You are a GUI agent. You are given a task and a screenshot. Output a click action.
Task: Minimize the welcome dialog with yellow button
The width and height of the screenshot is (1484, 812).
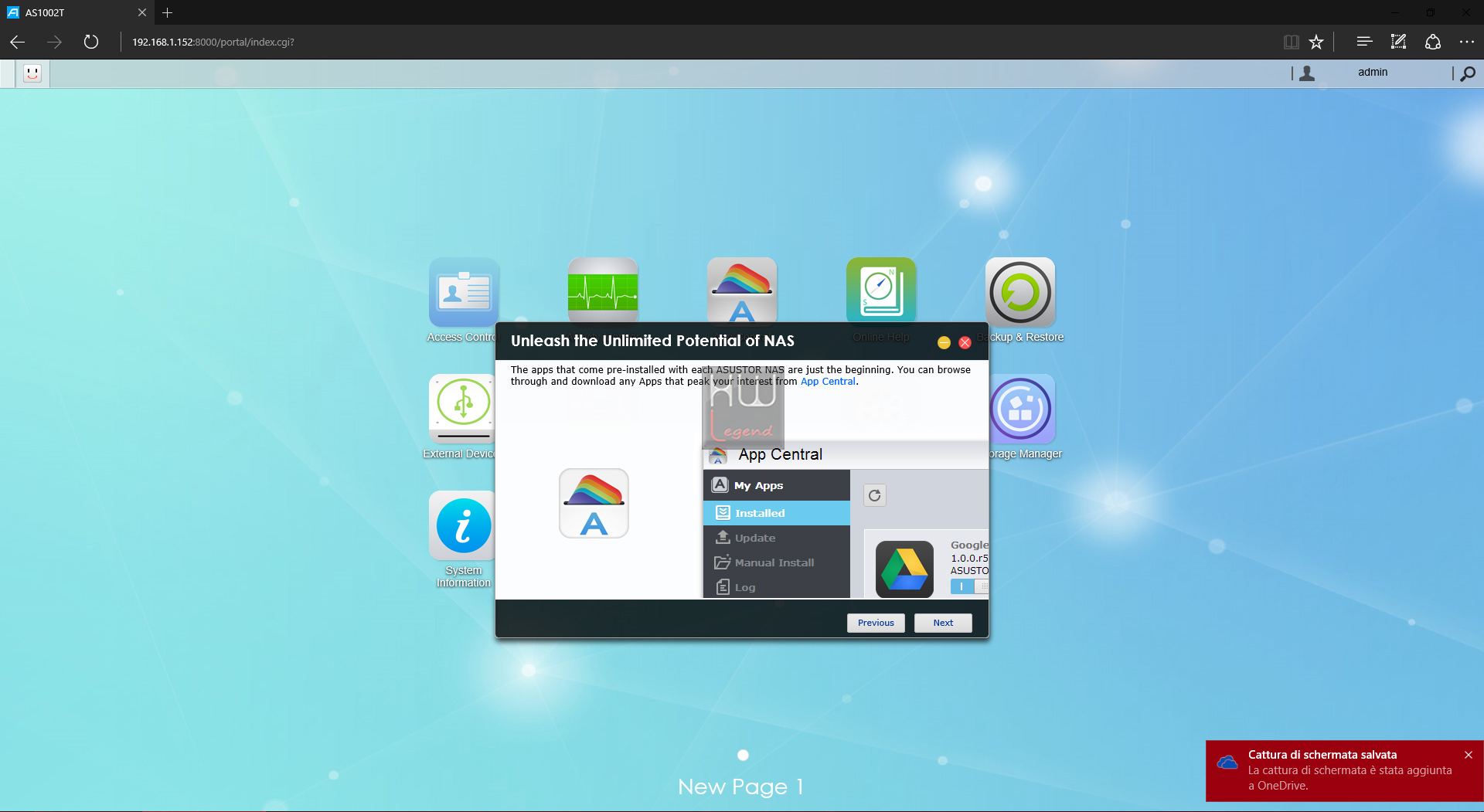click(x=944, y=342)
